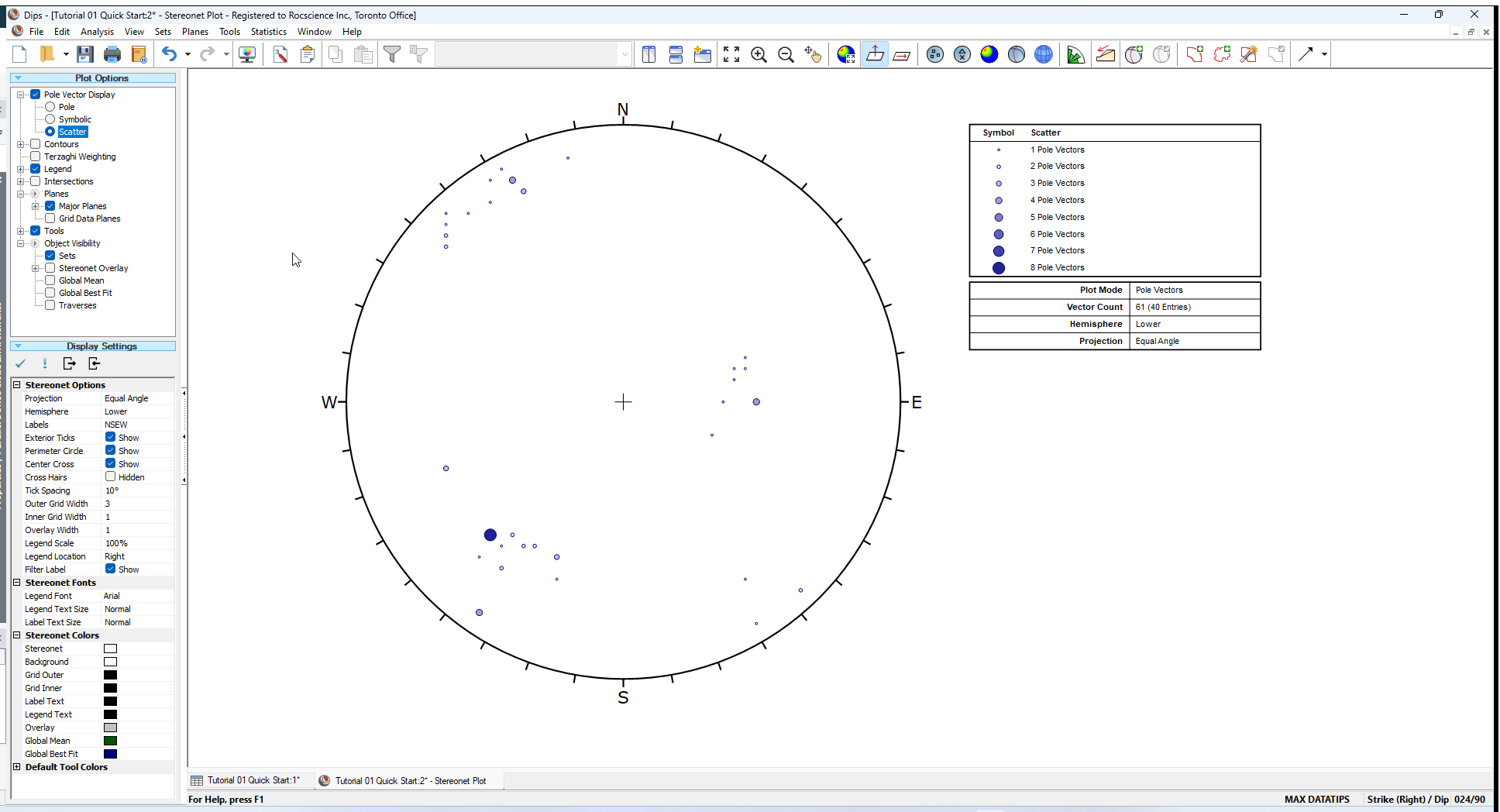The height and width of the screenshot is (812, 1500).
Task: Open Display Options via the color monitor icon
Action: coord(247,53)
